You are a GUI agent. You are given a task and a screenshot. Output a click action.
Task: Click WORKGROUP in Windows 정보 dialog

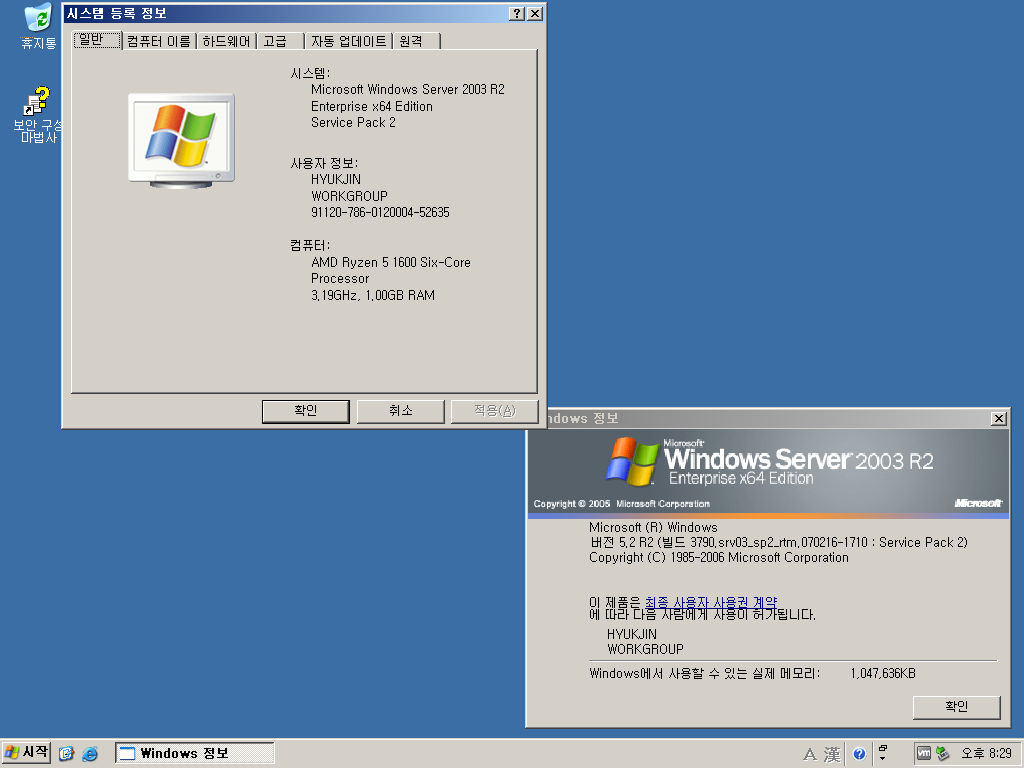645,649
